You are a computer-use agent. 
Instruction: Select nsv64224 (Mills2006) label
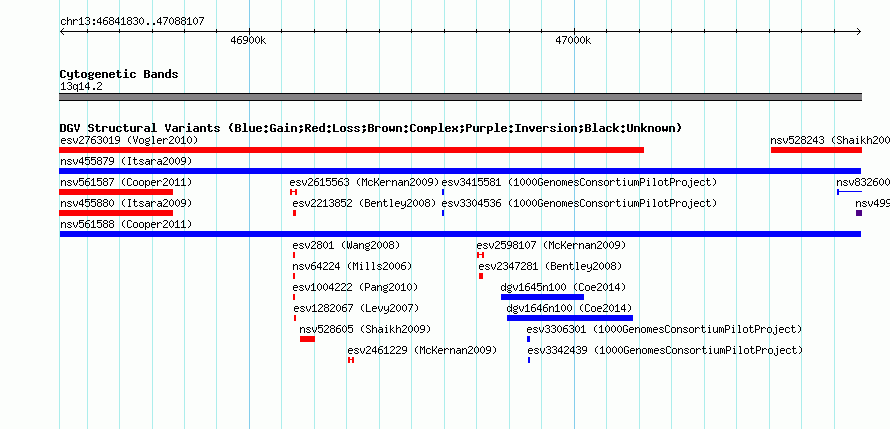(352, 266)
